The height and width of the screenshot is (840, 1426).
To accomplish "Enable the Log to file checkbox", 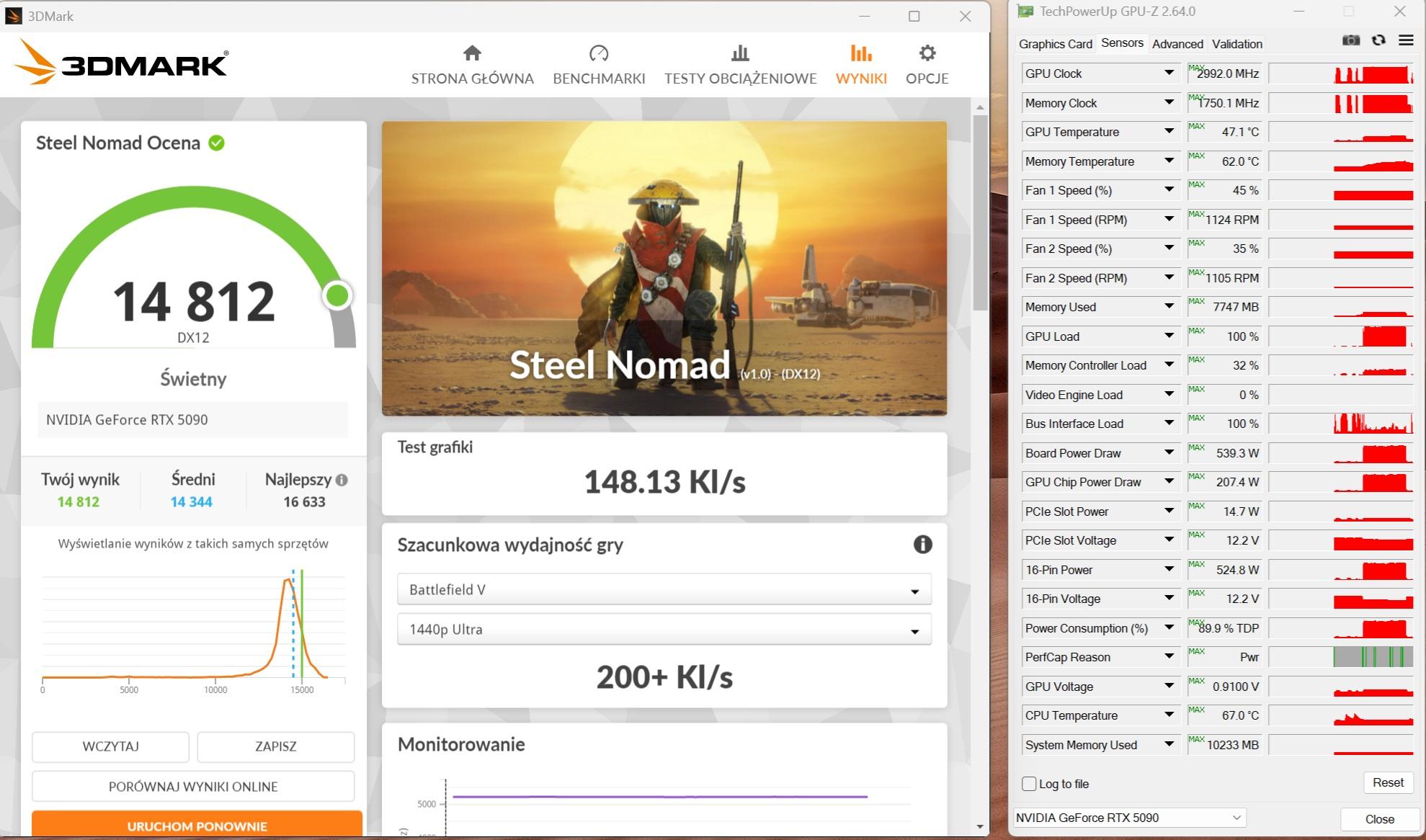I will point(1029,784).
